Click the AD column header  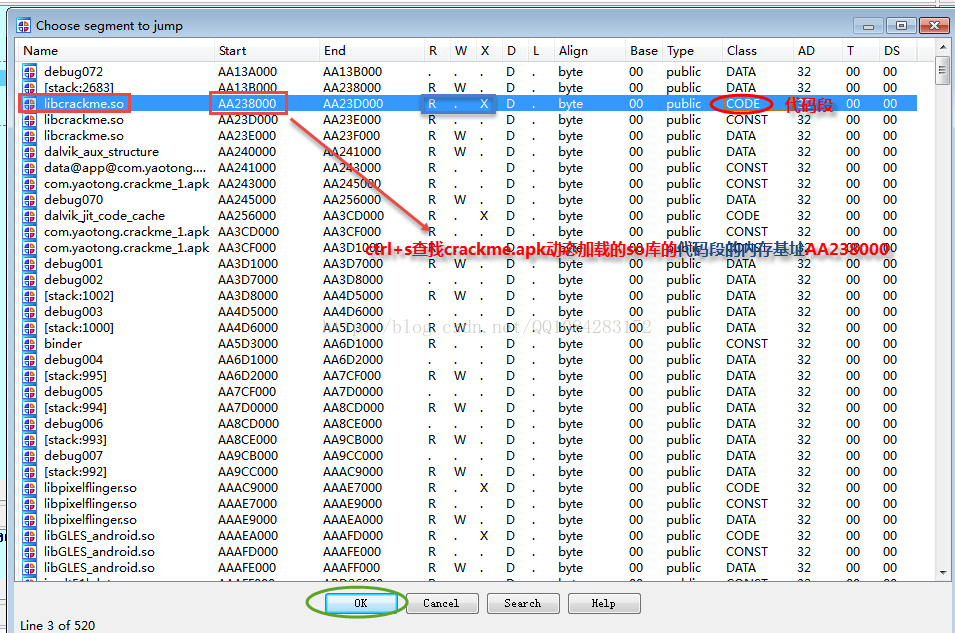[x=817, y=51]
